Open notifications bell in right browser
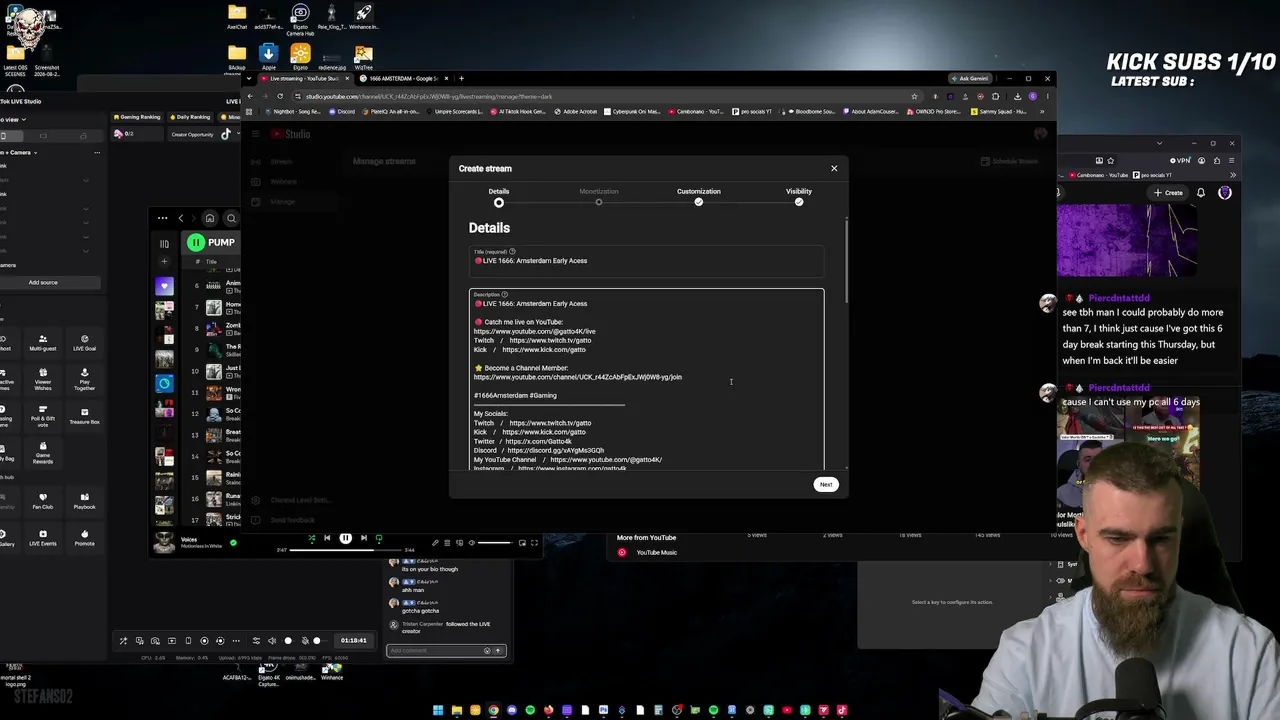 [1201, 193]
